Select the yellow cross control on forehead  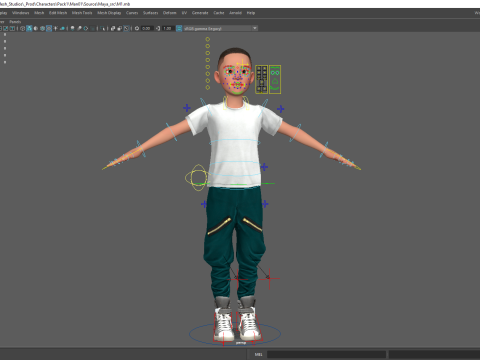243,64
